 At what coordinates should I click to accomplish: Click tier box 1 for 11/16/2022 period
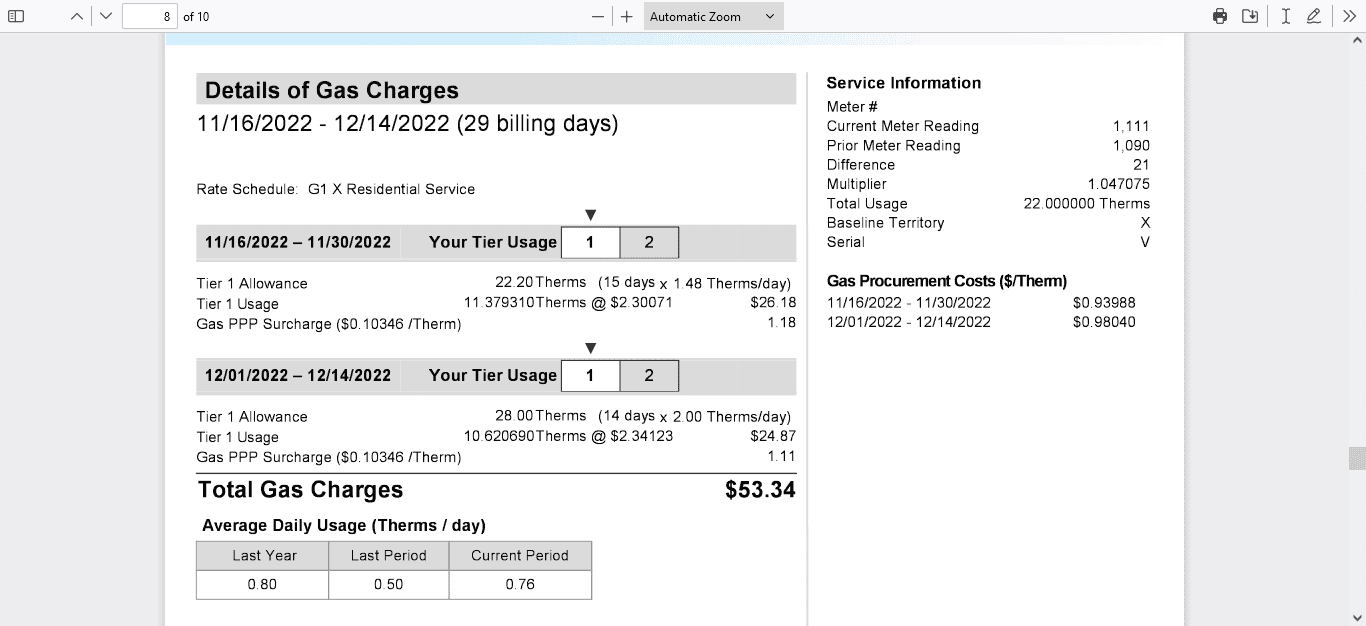pos(590,242)
